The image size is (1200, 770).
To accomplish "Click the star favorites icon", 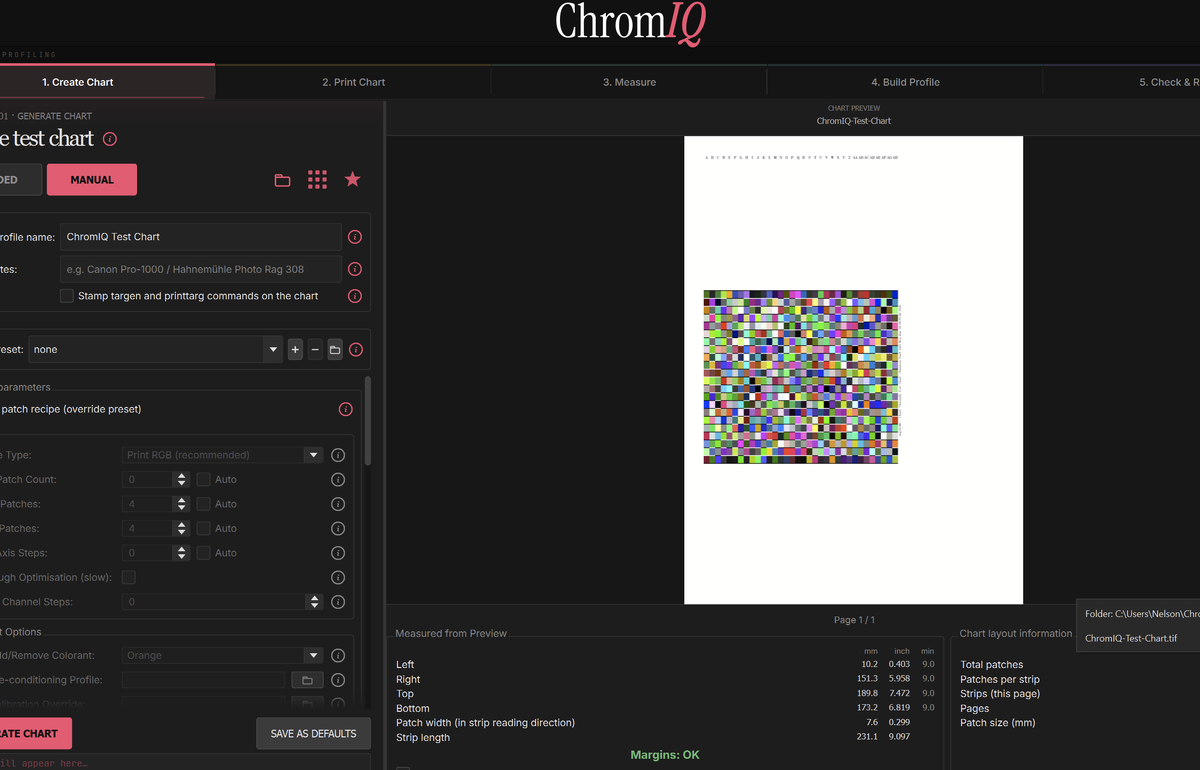I will [352, 179].
